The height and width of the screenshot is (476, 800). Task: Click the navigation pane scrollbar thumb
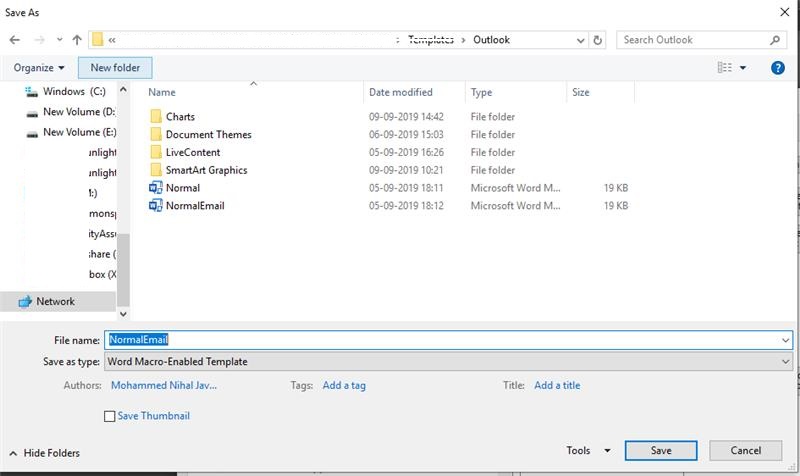(123, 269)
